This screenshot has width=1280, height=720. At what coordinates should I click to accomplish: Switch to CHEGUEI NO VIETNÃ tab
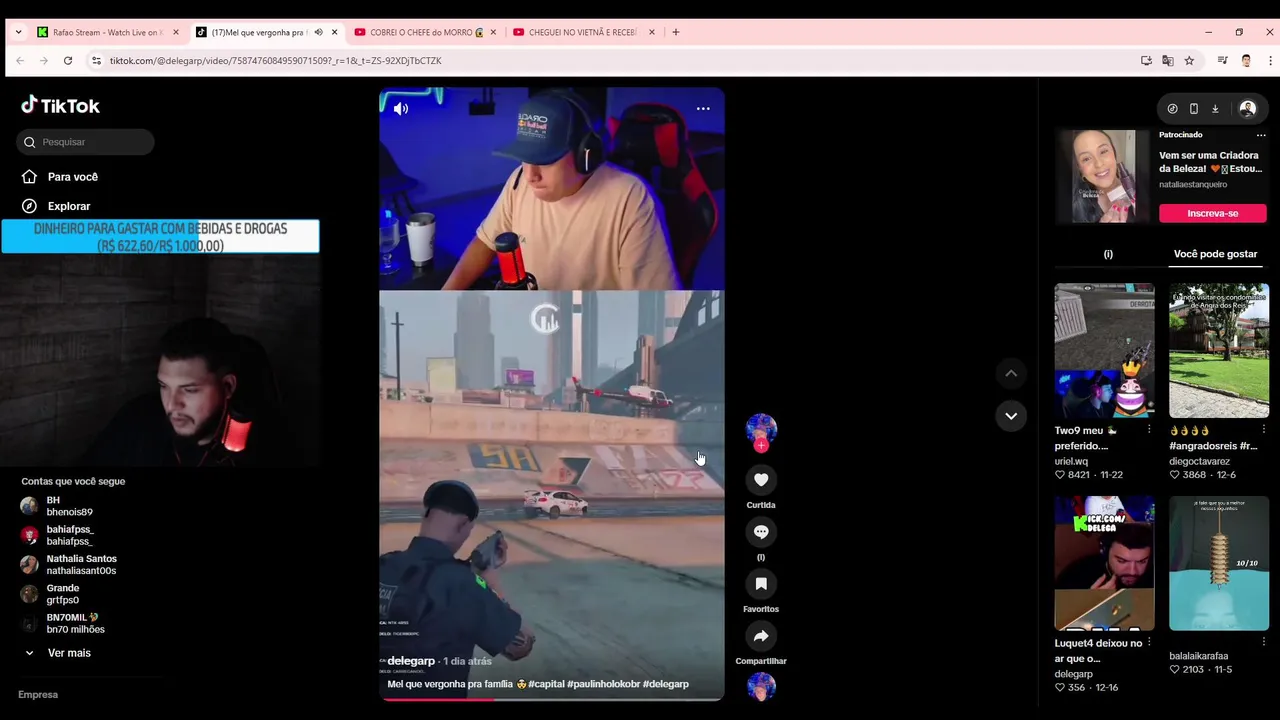(584, 32)
